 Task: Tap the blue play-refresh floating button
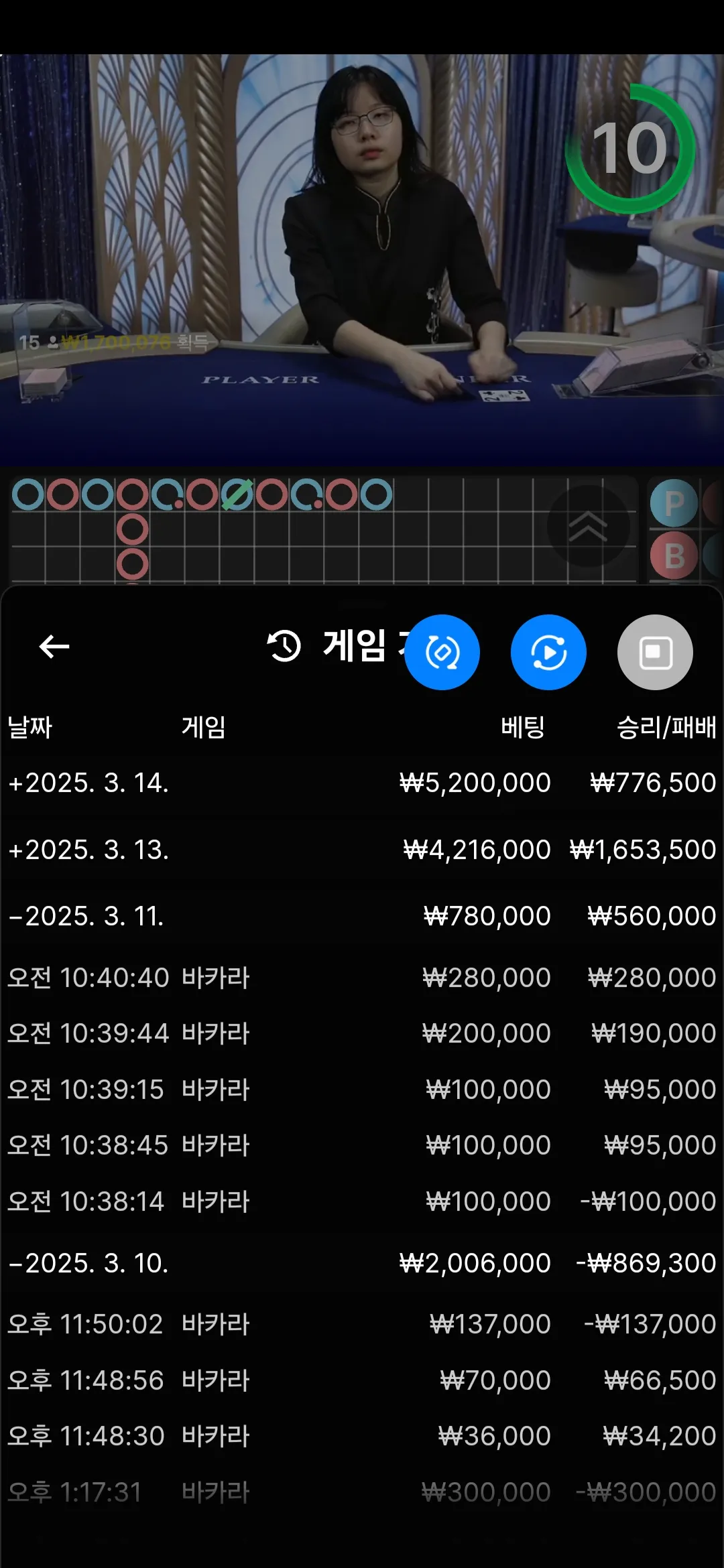[548, 652]
